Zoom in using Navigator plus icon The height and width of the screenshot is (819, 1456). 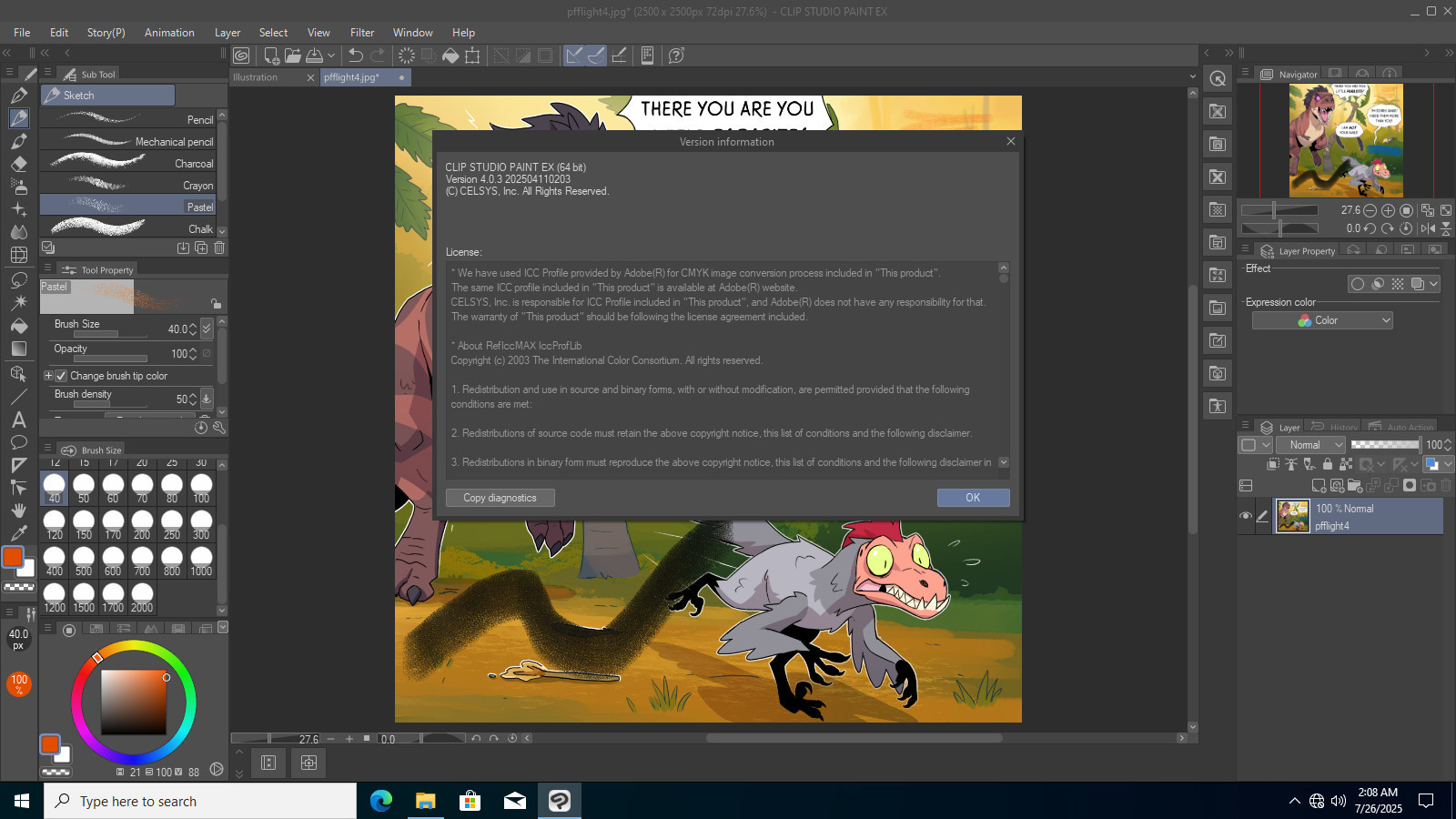pyautogui.click(x=1389, y=210)
